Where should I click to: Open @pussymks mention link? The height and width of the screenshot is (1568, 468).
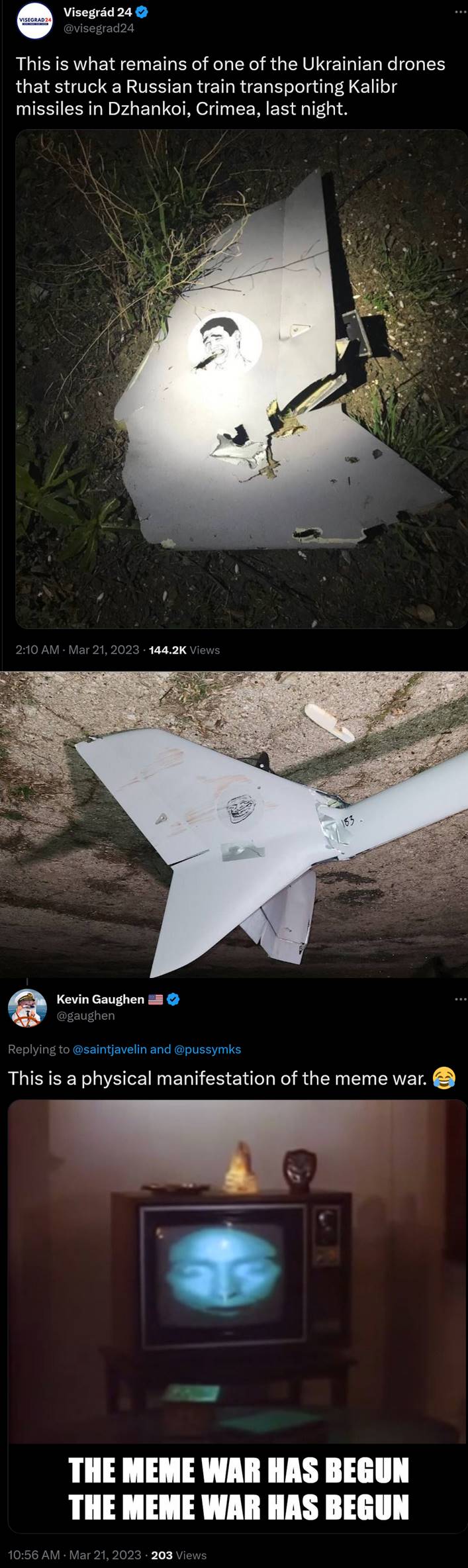click(x=207, y=1049)
